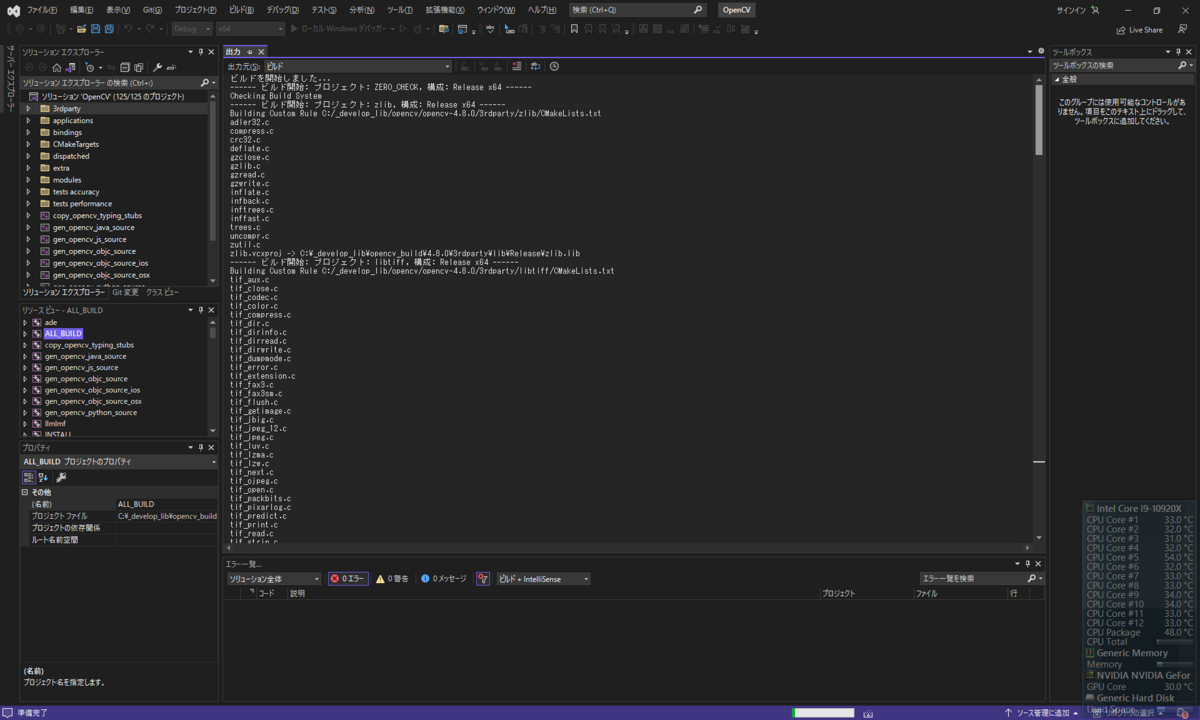The image size is (1200, 720).
Task: Toggle the 0 Messages filter button
Action: point(443,578)
